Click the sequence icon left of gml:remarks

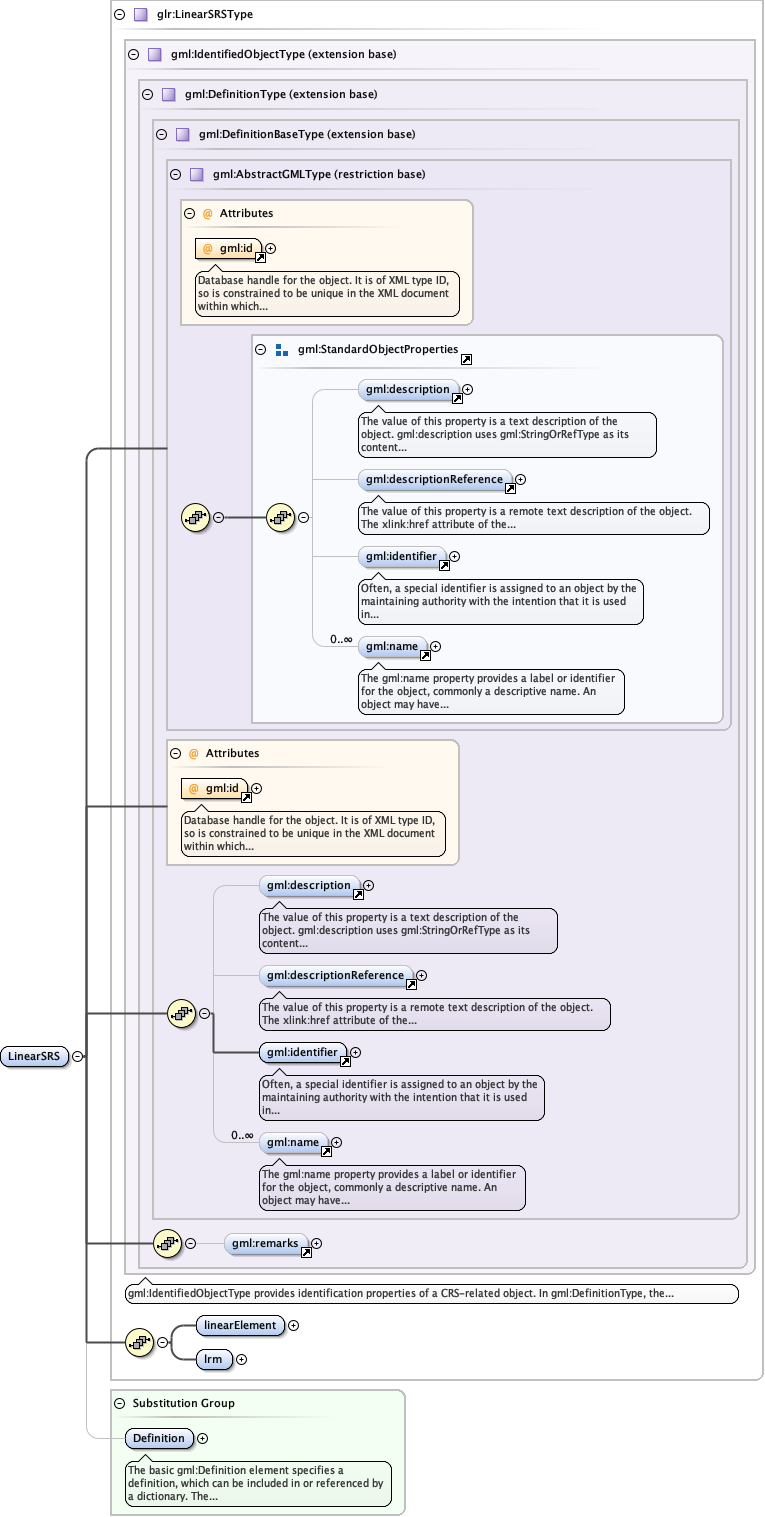click(x=166, y=1243)
